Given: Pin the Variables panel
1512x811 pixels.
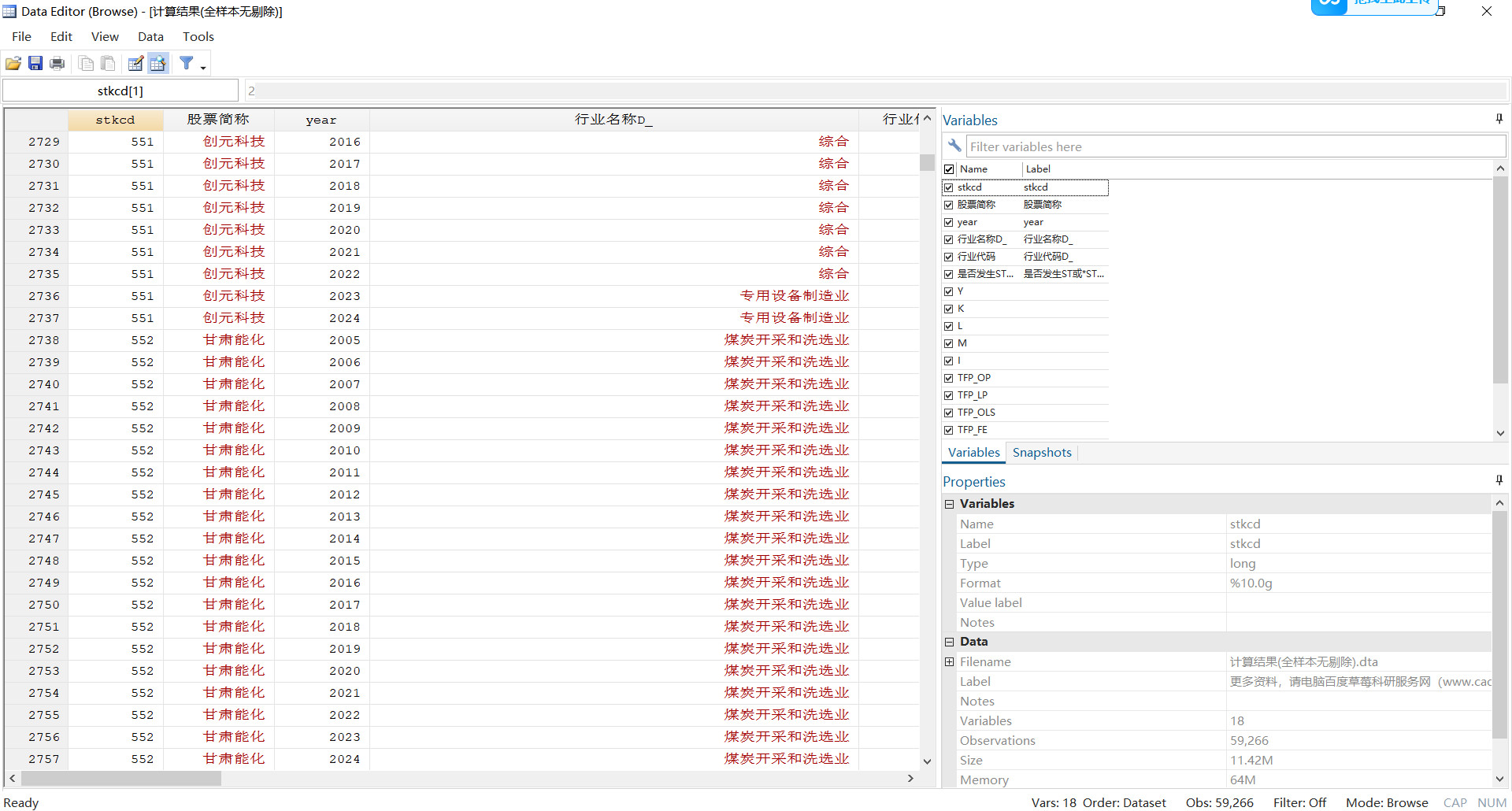Looking at the screenshot, I should coord(1499,119).
